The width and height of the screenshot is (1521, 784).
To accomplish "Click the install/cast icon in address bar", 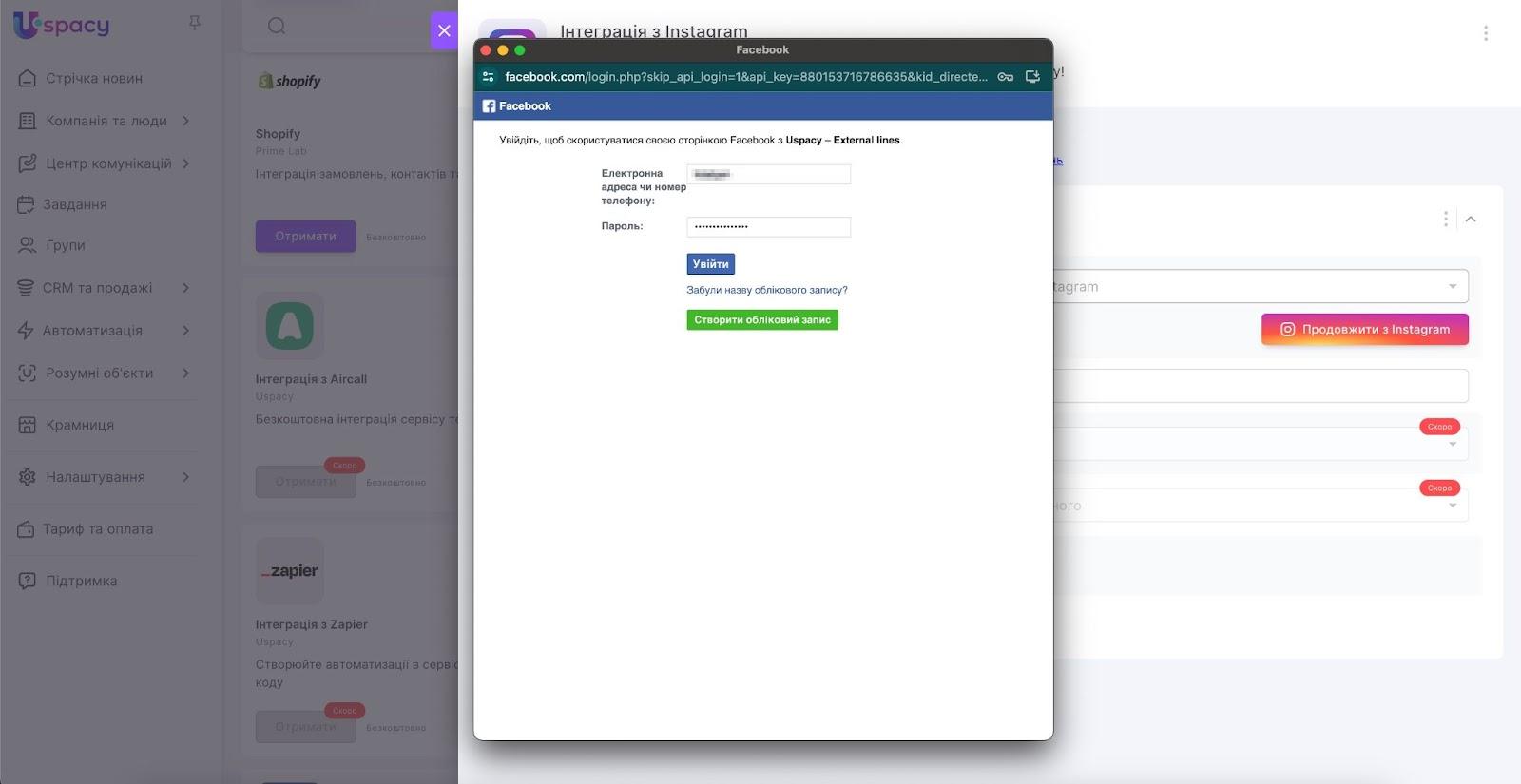I will (1032, 77).
